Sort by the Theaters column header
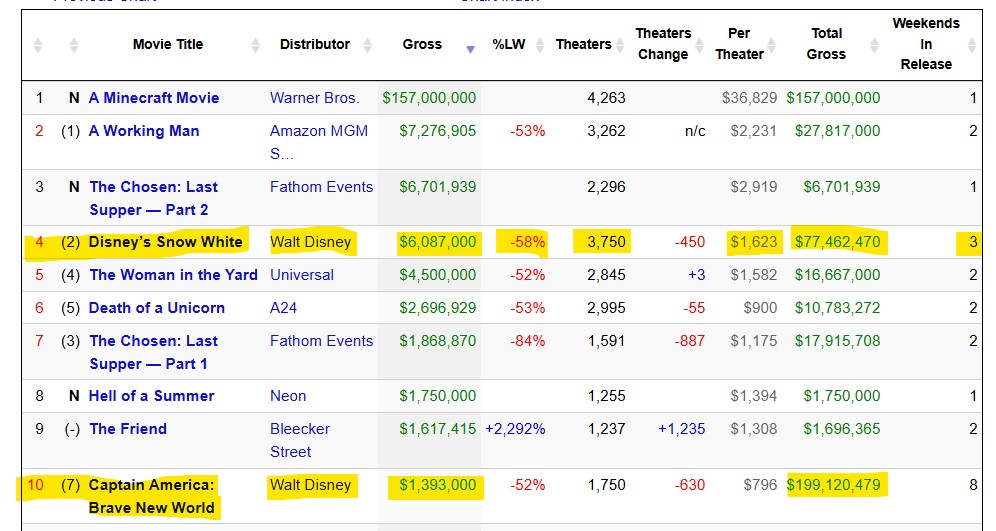The width and height of the screenshot is (996, 531). click(x=584, y=44)
